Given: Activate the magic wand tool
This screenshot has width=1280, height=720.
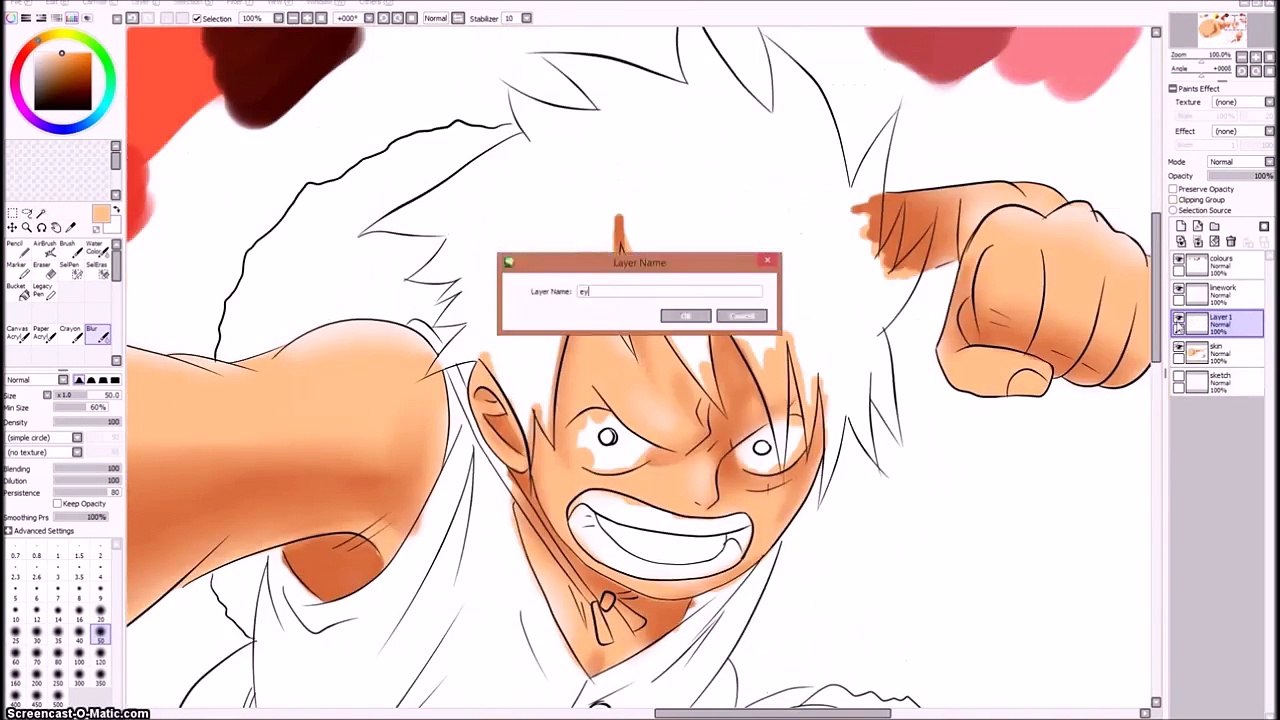Looking at the screenshot, I should pyautogui.click(x=41, y=213).
